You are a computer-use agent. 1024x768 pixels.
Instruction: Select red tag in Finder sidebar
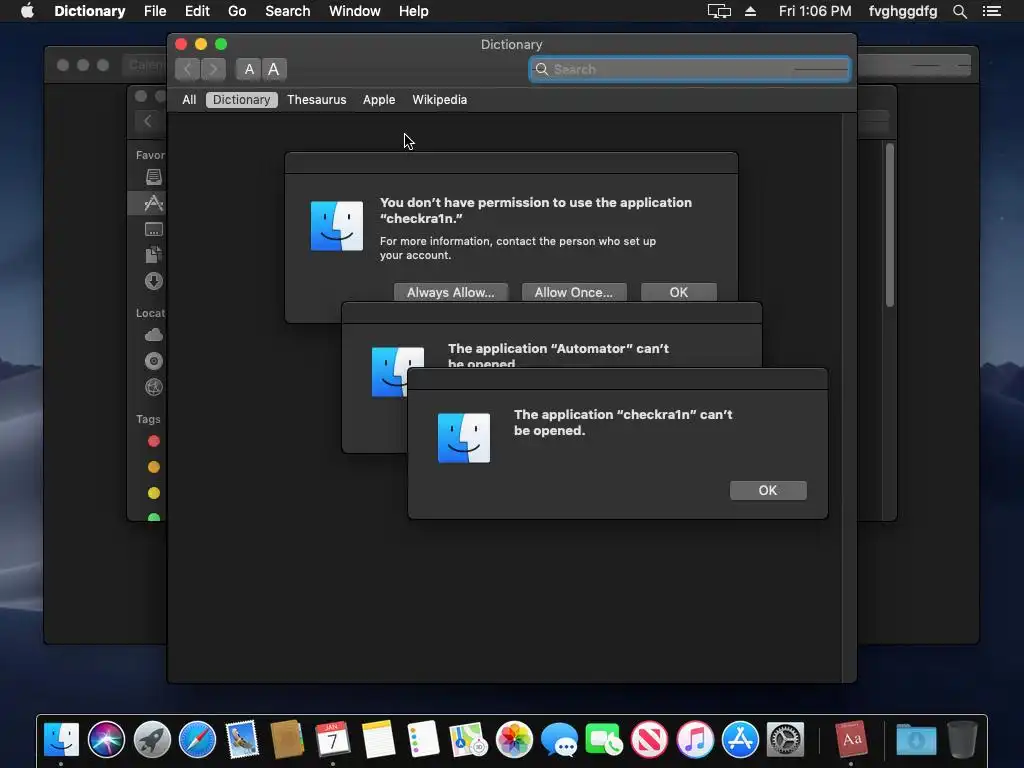pos(153,441)
